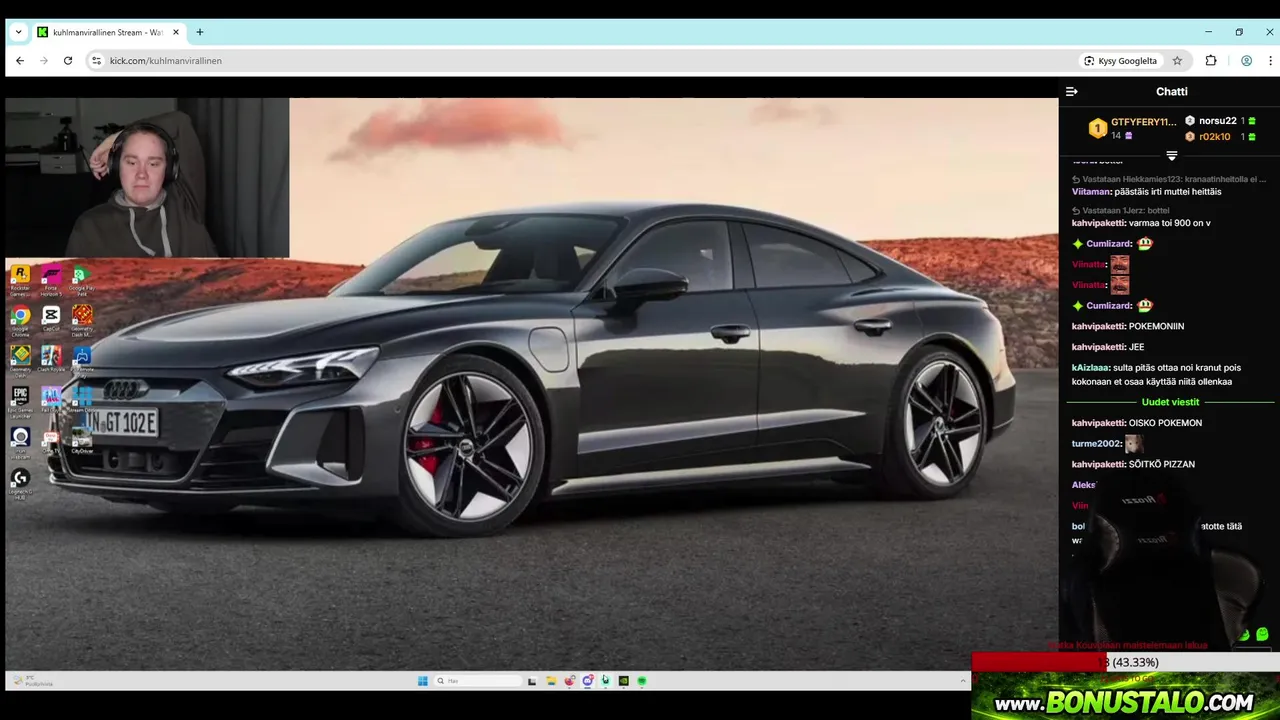
Task: Open Logitech G HUB desktop icon
Action: coord(20,482)
